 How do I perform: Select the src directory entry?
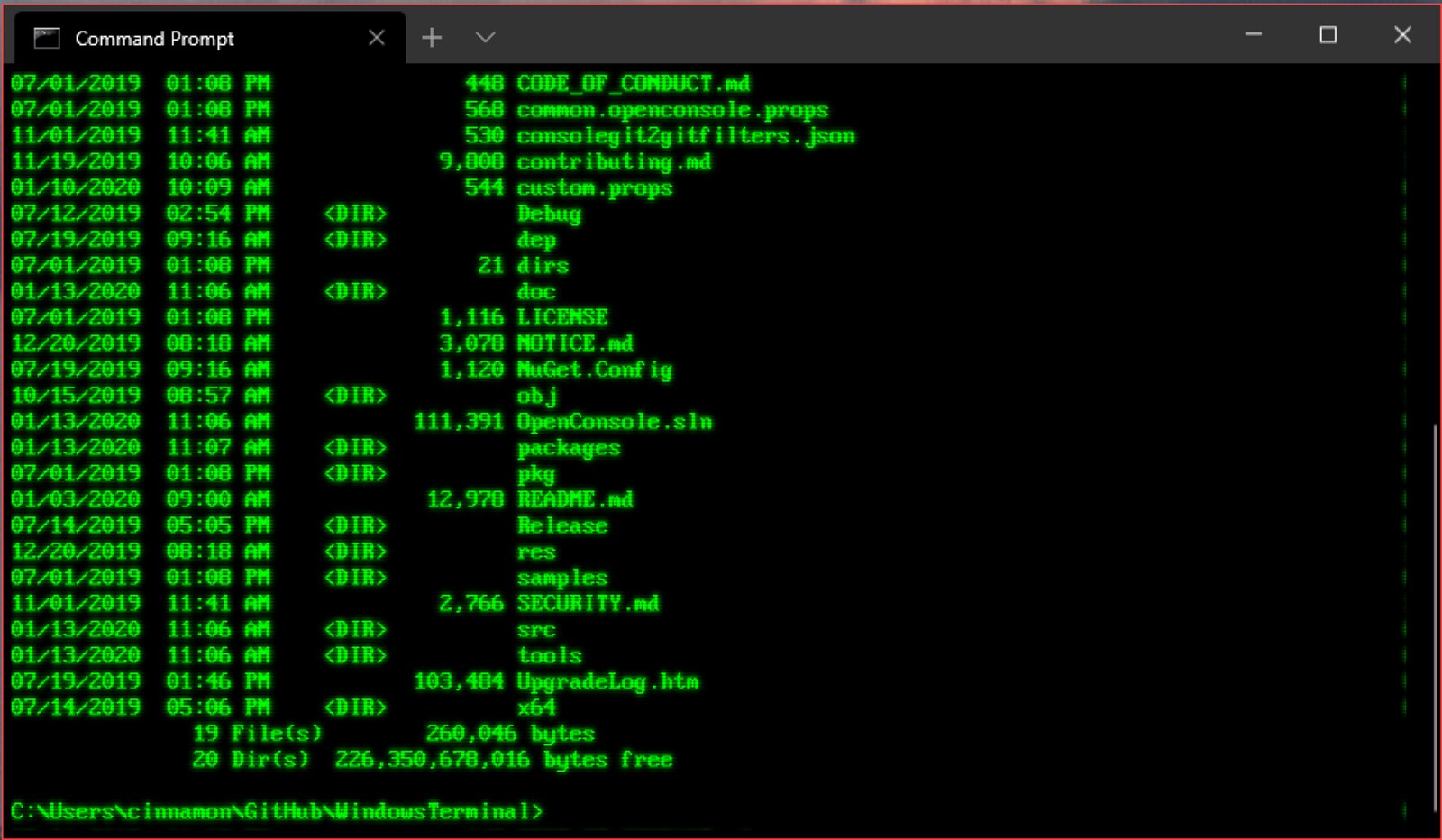(x=536, y=629)
